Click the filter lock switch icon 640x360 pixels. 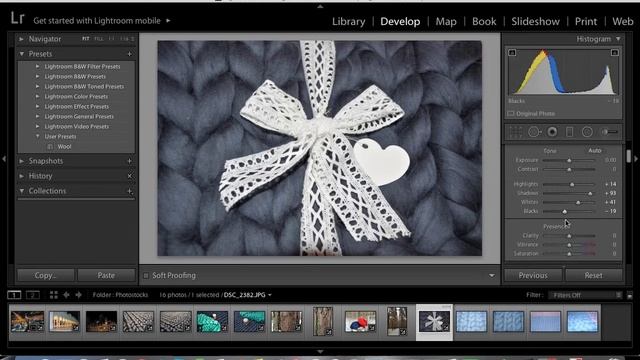pyautogui.click(x=630, y=295)
